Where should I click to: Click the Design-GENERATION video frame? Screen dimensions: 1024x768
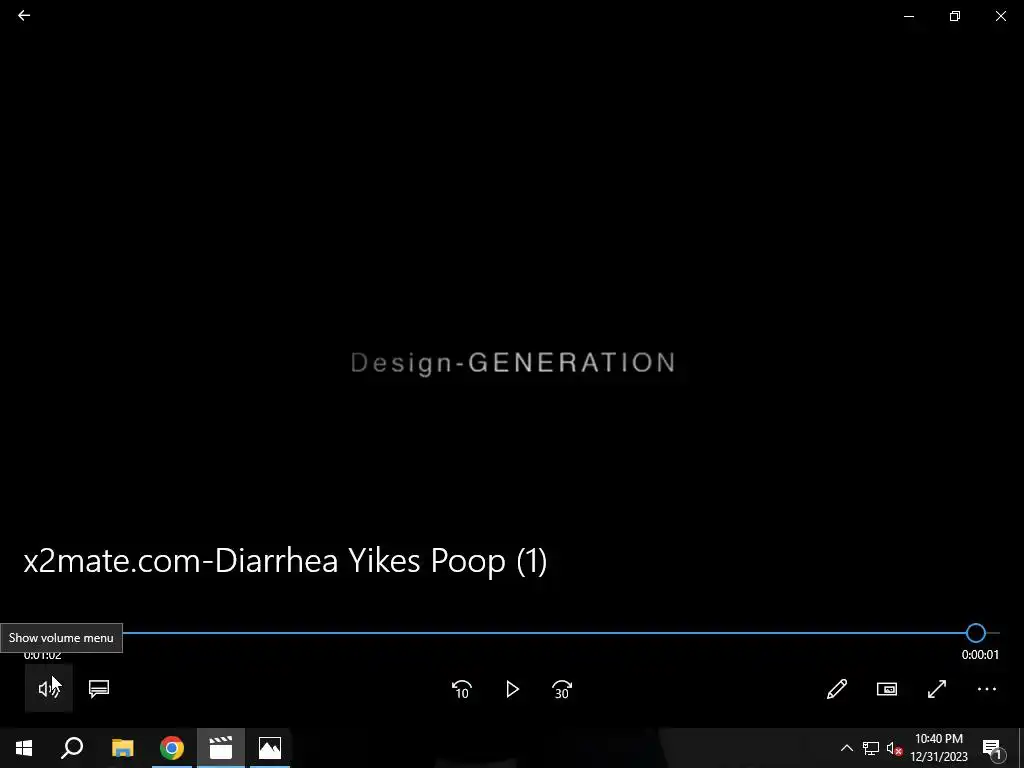(x=513, y=362)
